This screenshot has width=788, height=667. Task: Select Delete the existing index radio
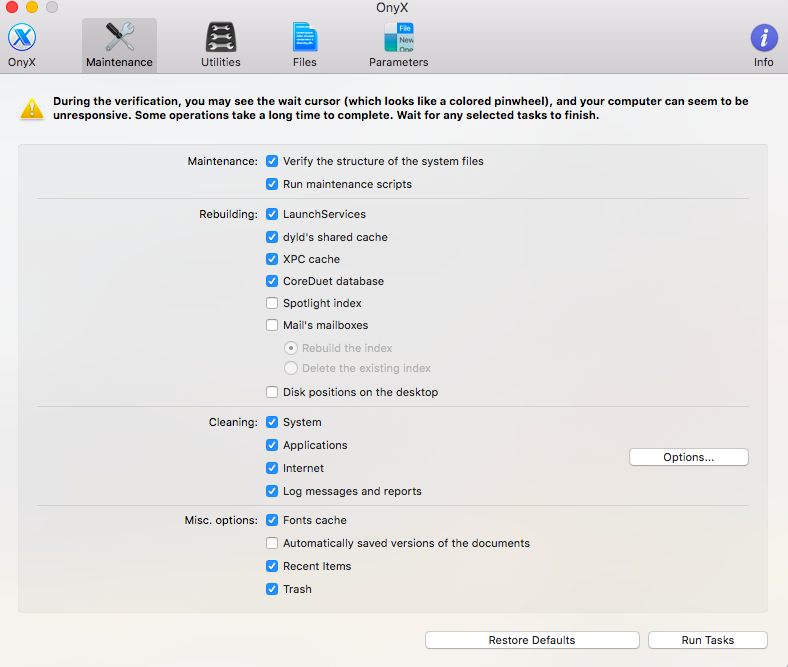point(291,368)
